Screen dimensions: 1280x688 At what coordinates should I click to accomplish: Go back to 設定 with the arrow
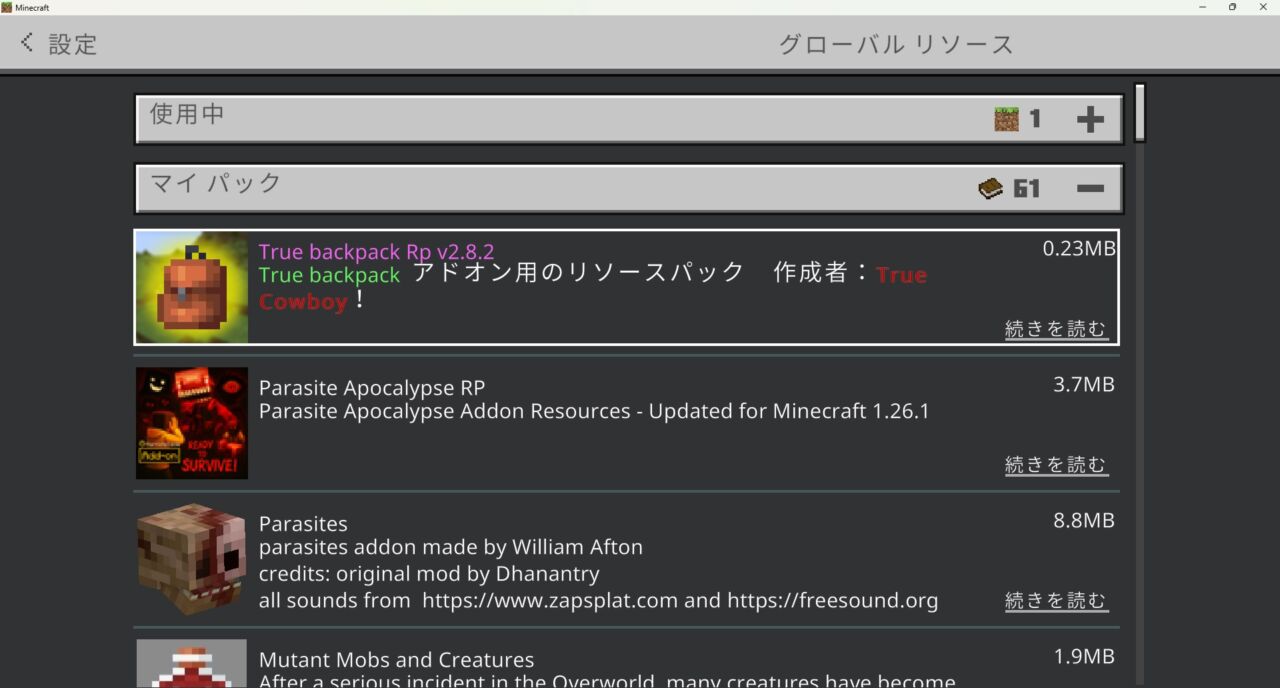(x=27, y=42)
